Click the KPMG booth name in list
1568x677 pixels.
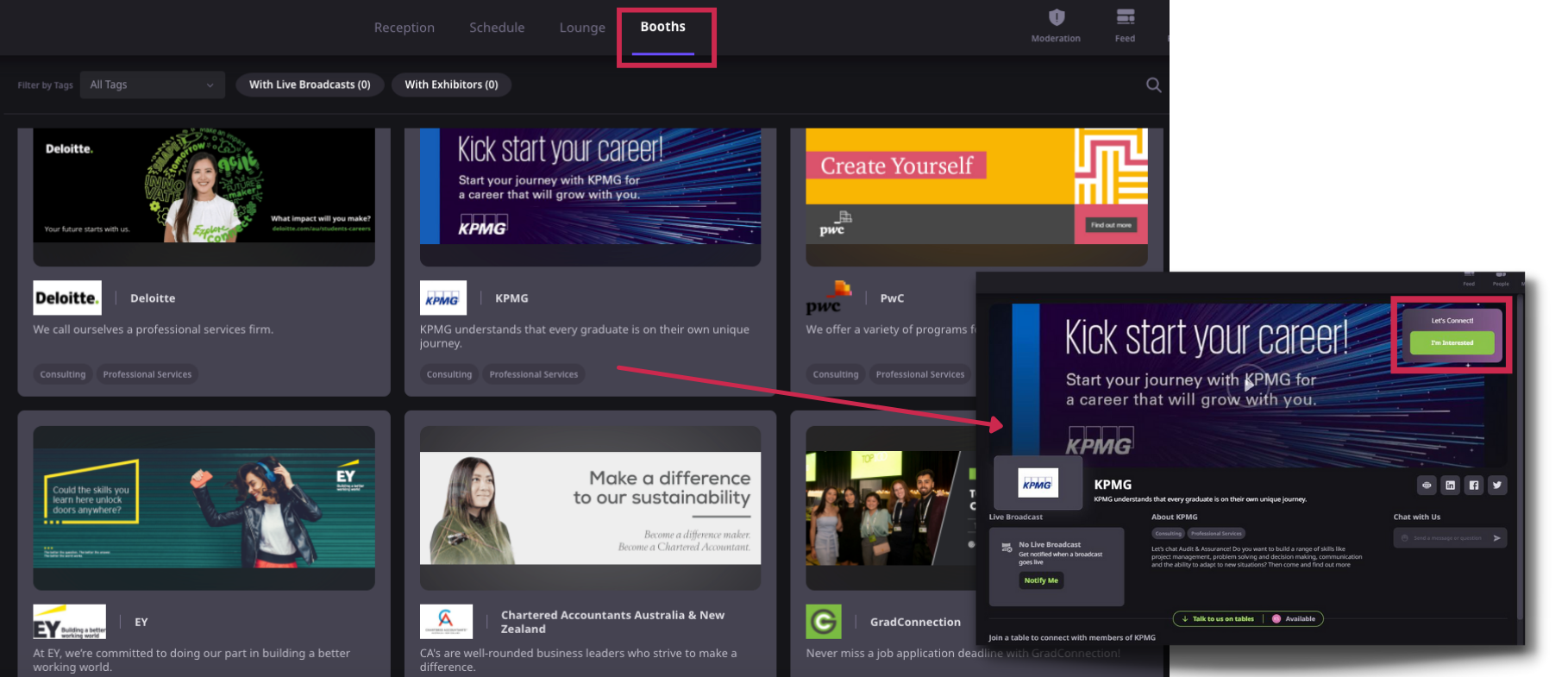(x=511, y=298)
